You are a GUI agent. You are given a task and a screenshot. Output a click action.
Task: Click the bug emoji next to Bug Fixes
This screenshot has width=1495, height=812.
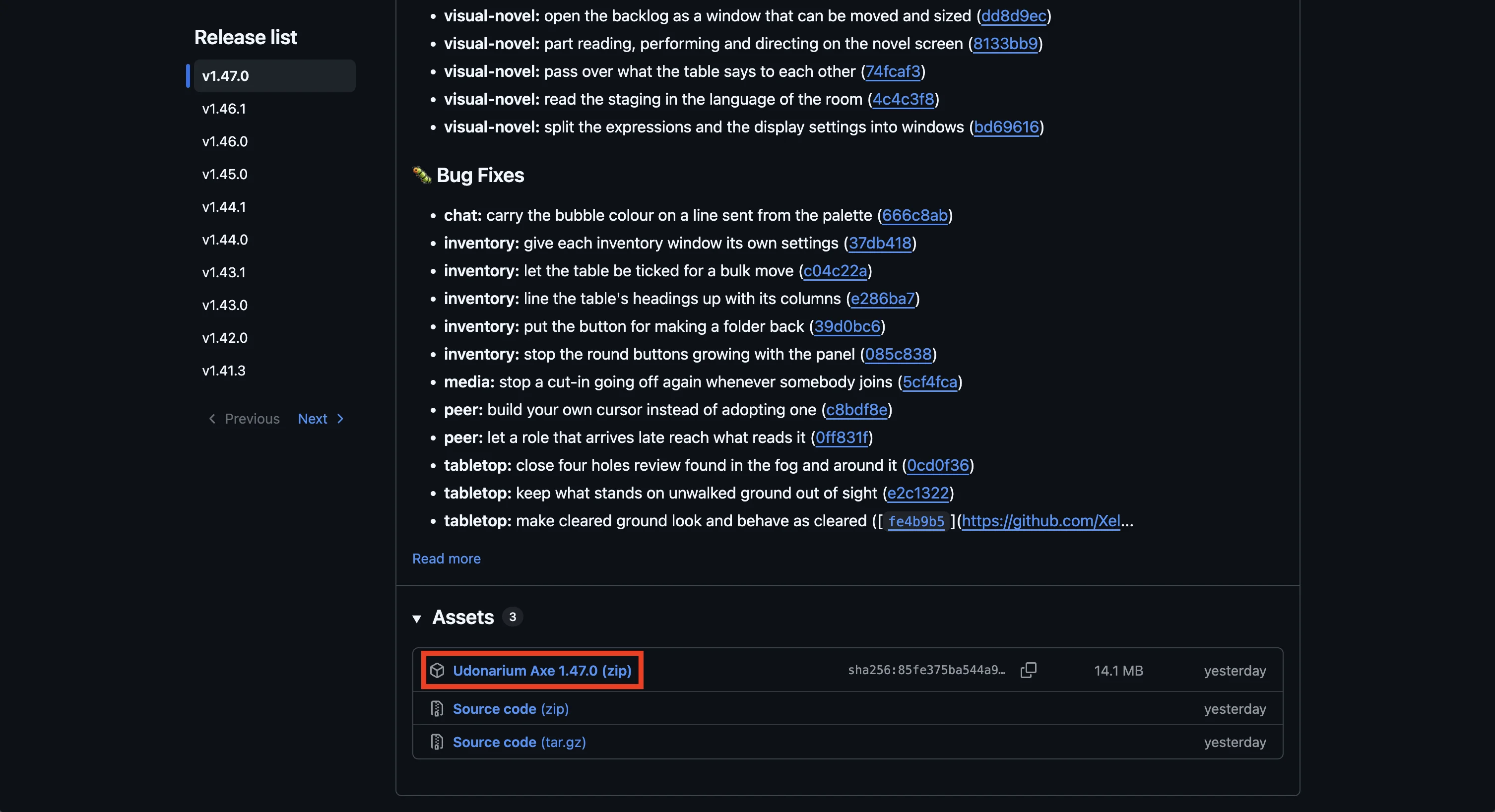[x=422, y=175]
